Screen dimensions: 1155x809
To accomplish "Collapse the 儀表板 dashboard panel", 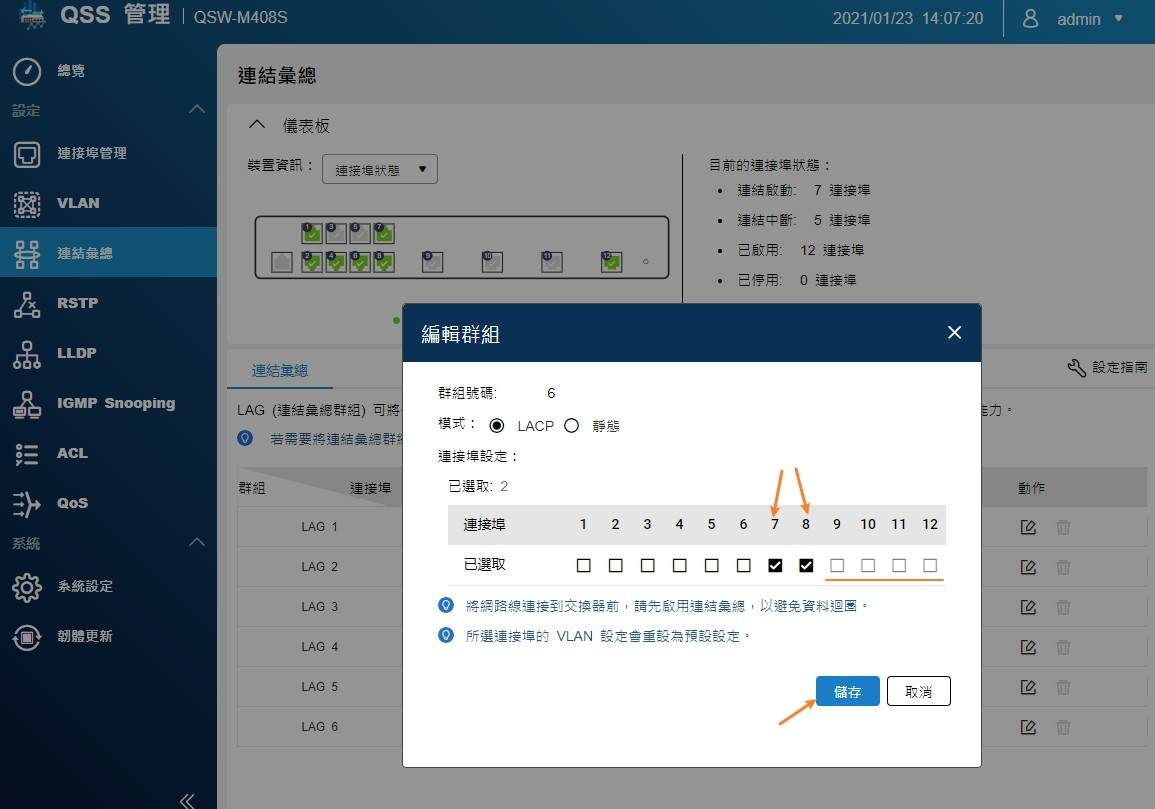I will tap(257, 125).
